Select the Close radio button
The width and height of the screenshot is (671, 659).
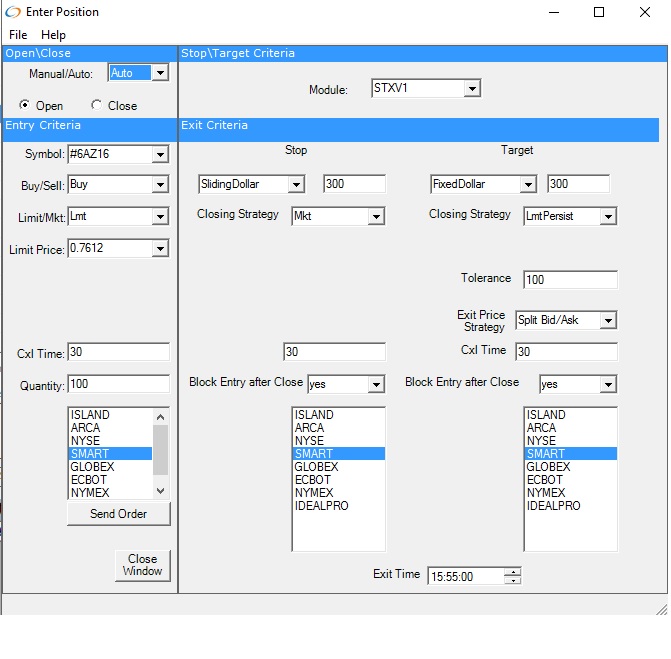click(x=97, y=105)
